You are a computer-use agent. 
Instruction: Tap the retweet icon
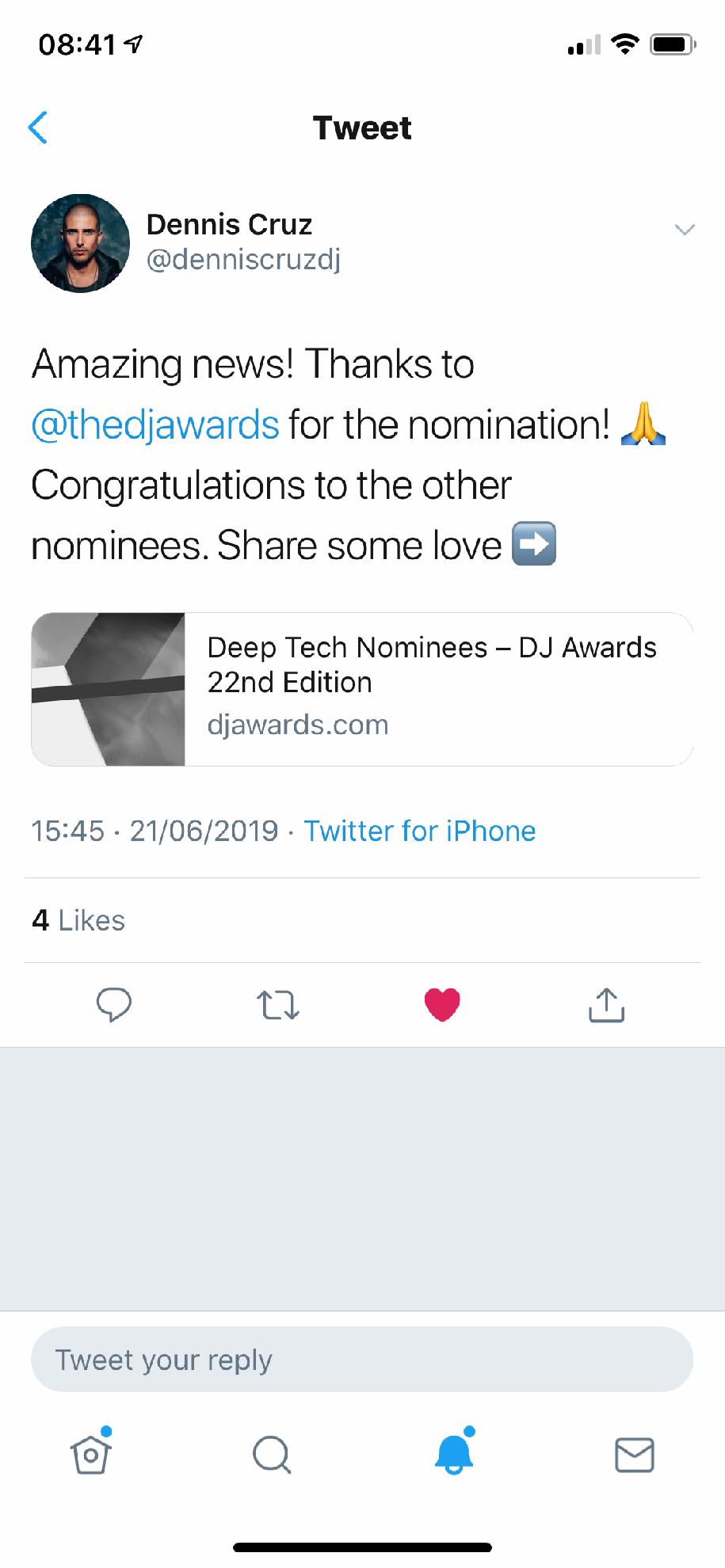coord(278,1005)
